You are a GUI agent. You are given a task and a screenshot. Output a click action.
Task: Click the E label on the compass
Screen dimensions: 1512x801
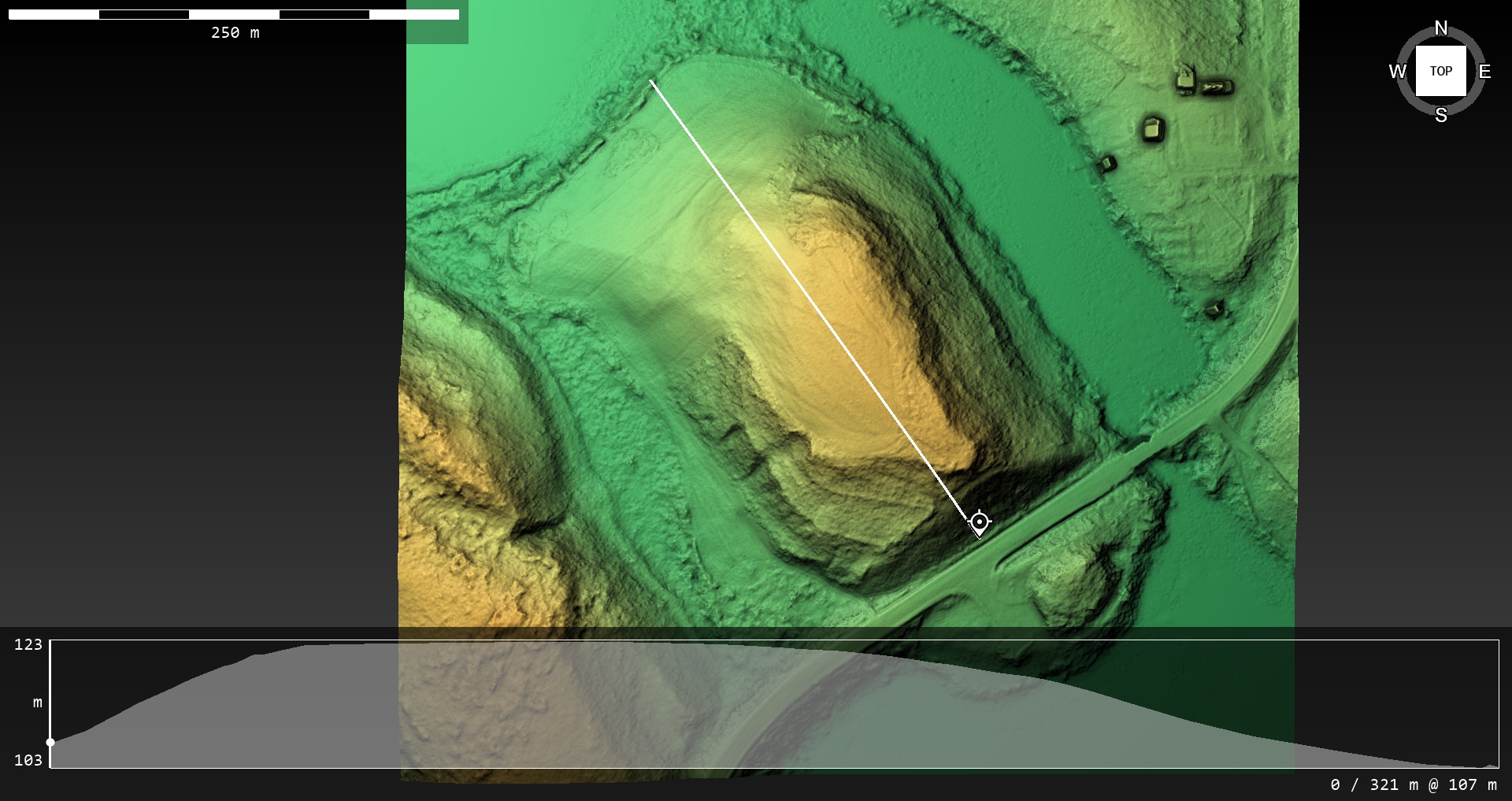pyautogui.click(x=1484, y=72)
